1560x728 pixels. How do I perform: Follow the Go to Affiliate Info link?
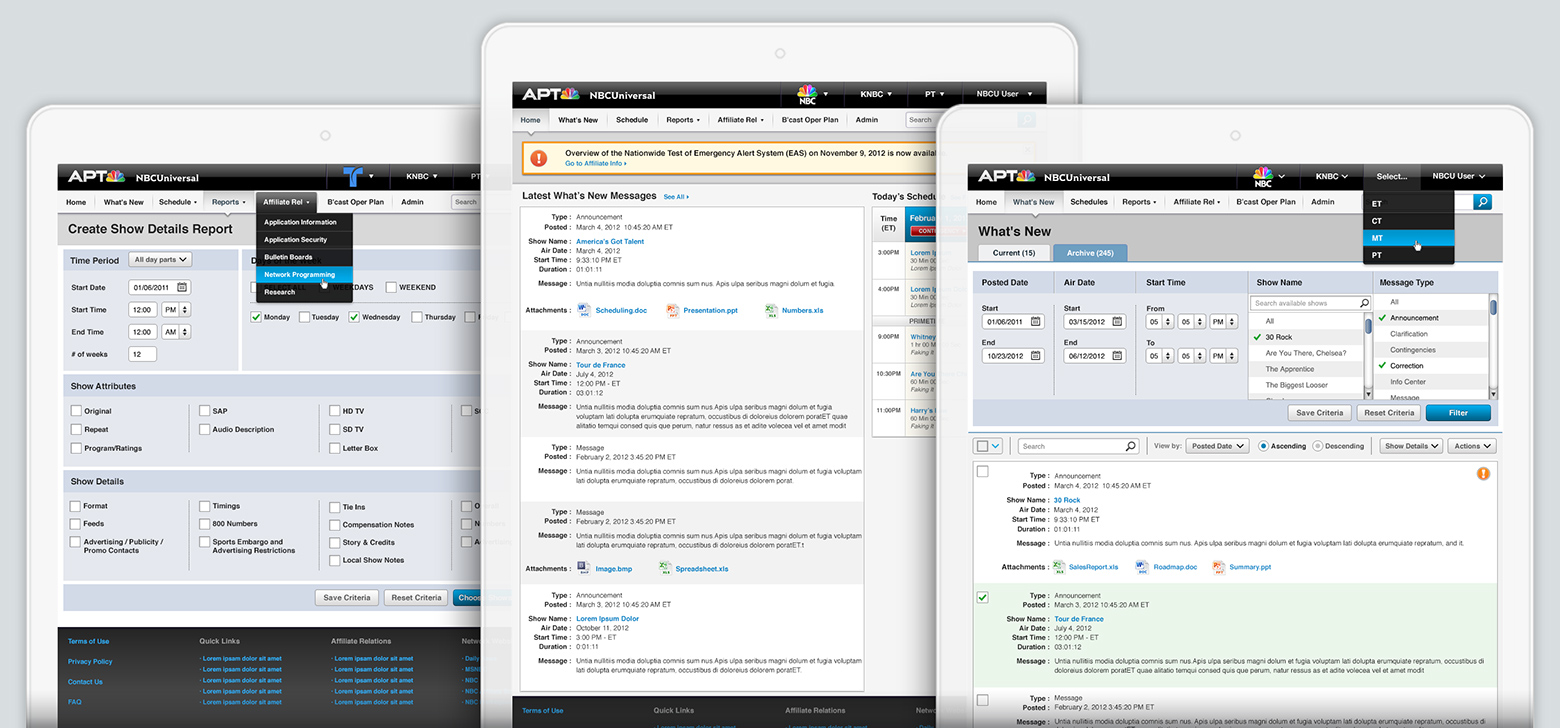tap(596, 164)
